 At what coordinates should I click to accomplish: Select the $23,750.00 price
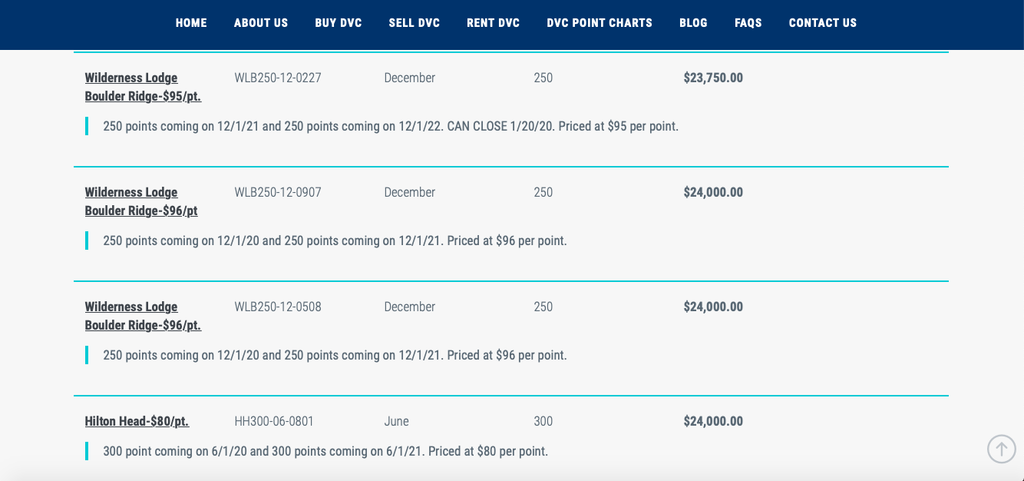713,78
